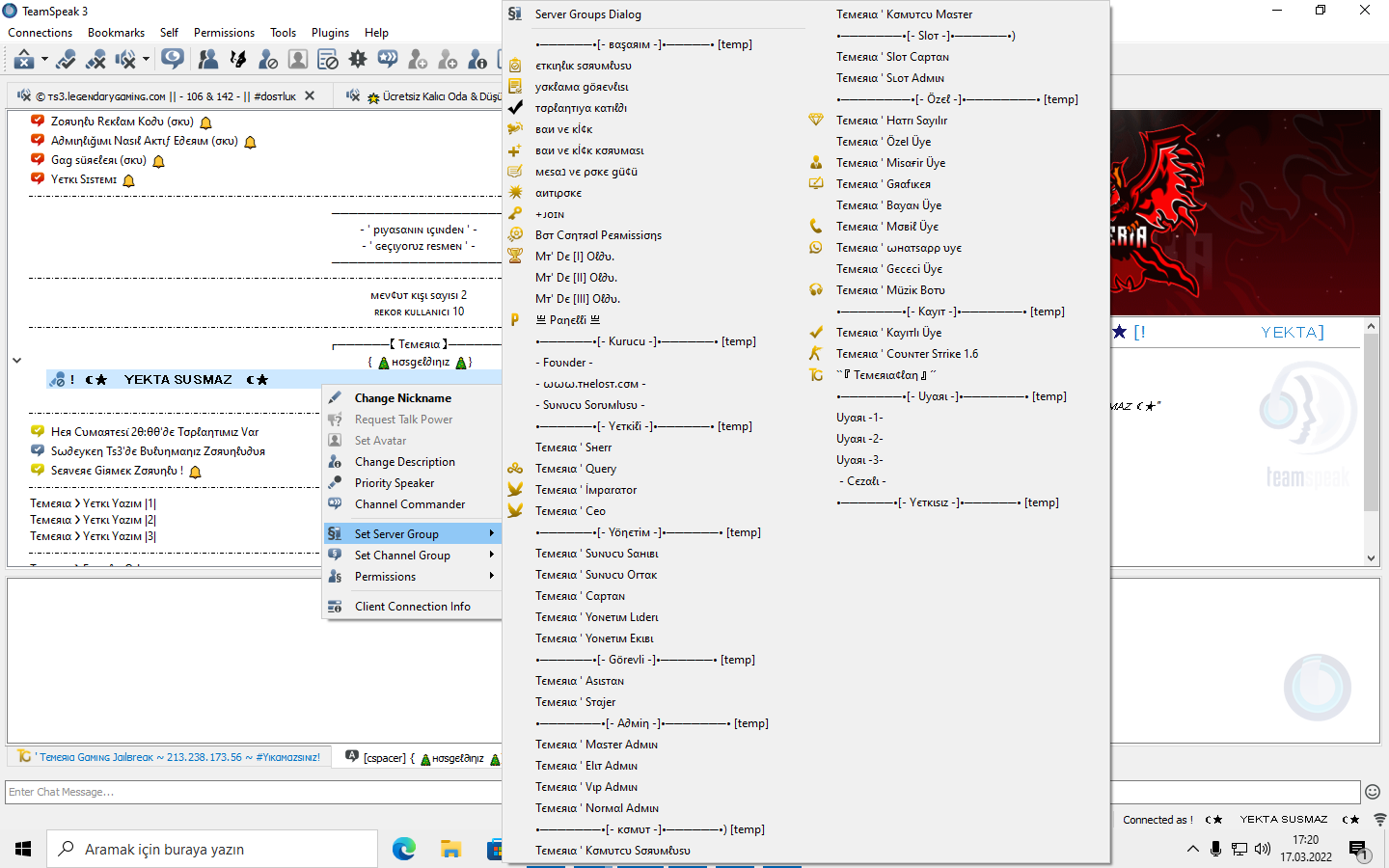
Task: Open Connections menu
Action: click(40, 33)
